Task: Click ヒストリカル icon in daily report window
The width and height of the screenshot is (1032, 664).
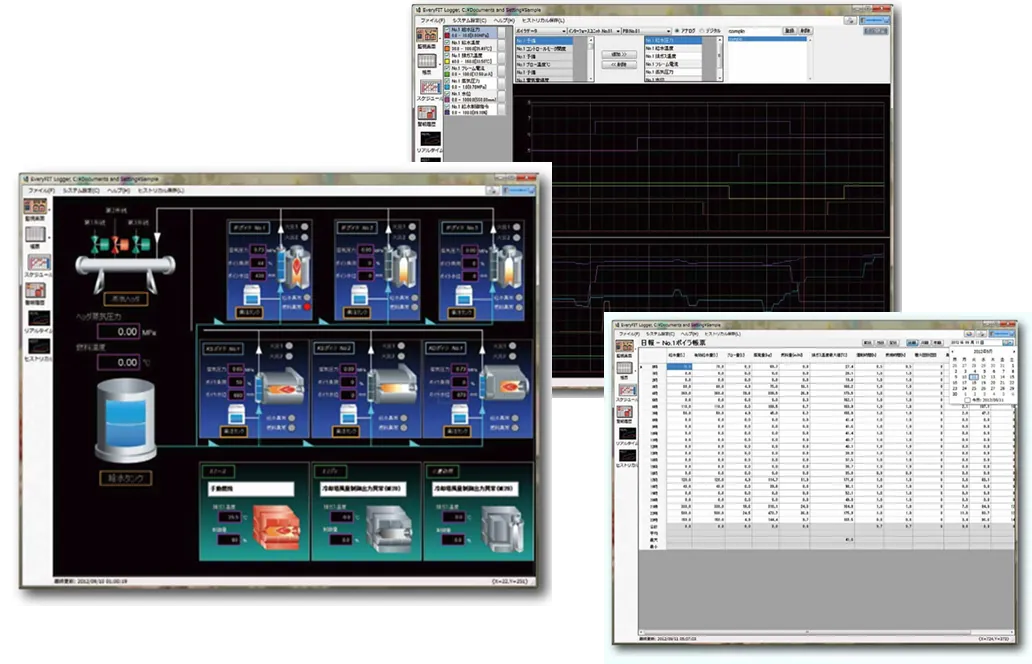Action: pos(627,455)
